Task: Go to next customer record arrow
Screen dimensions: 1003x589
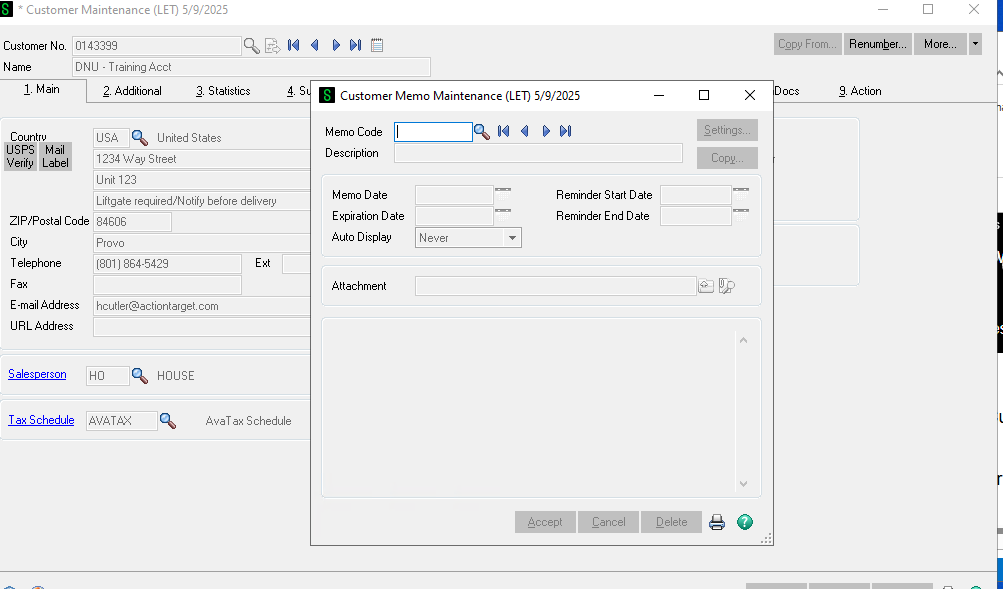Action: [336, 45]
